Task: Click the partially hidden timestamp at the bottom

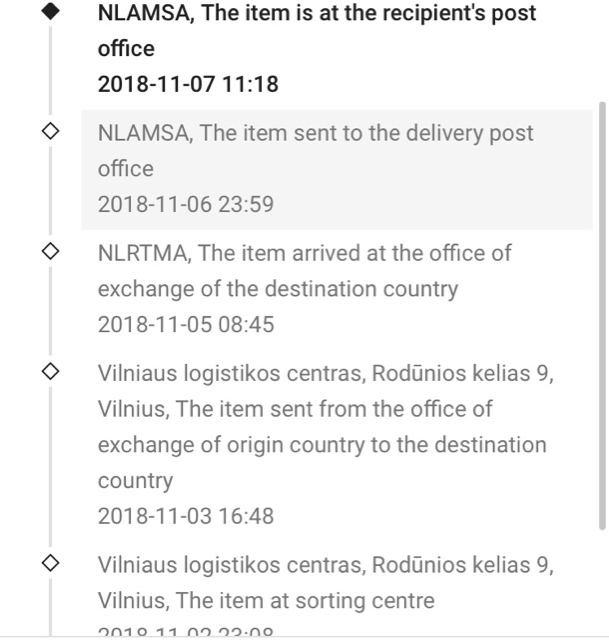Action: tap(185, 631)
